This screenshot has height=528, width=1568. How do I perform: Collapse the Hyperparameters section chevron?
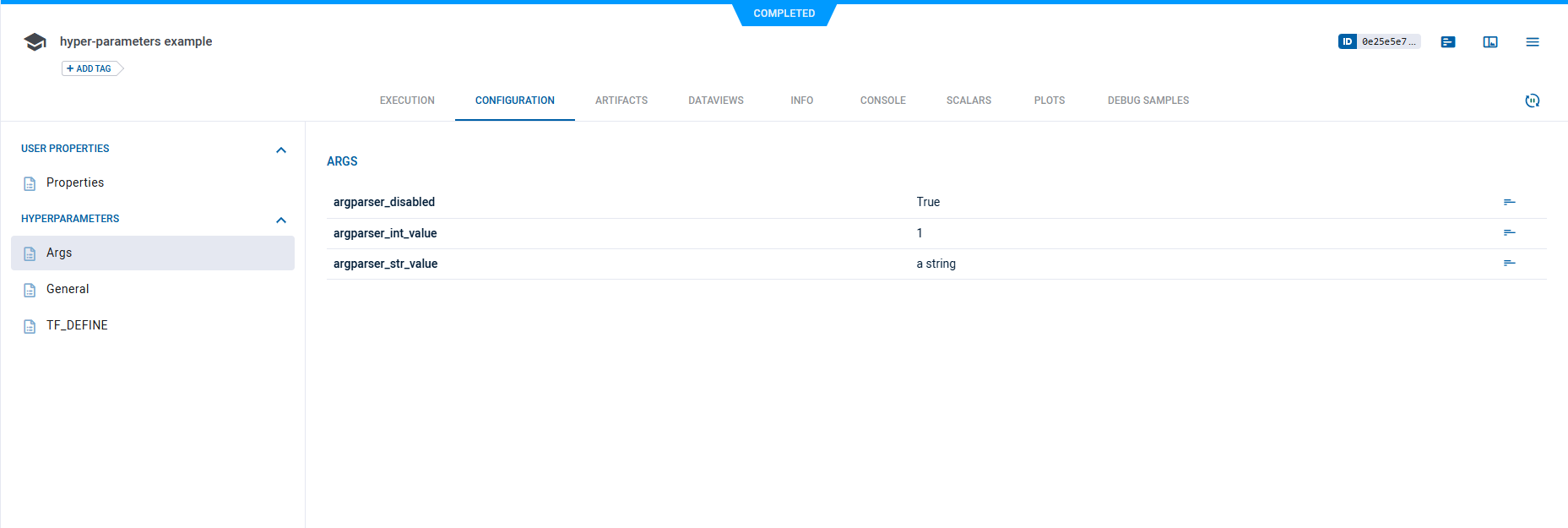coord(281,220)
